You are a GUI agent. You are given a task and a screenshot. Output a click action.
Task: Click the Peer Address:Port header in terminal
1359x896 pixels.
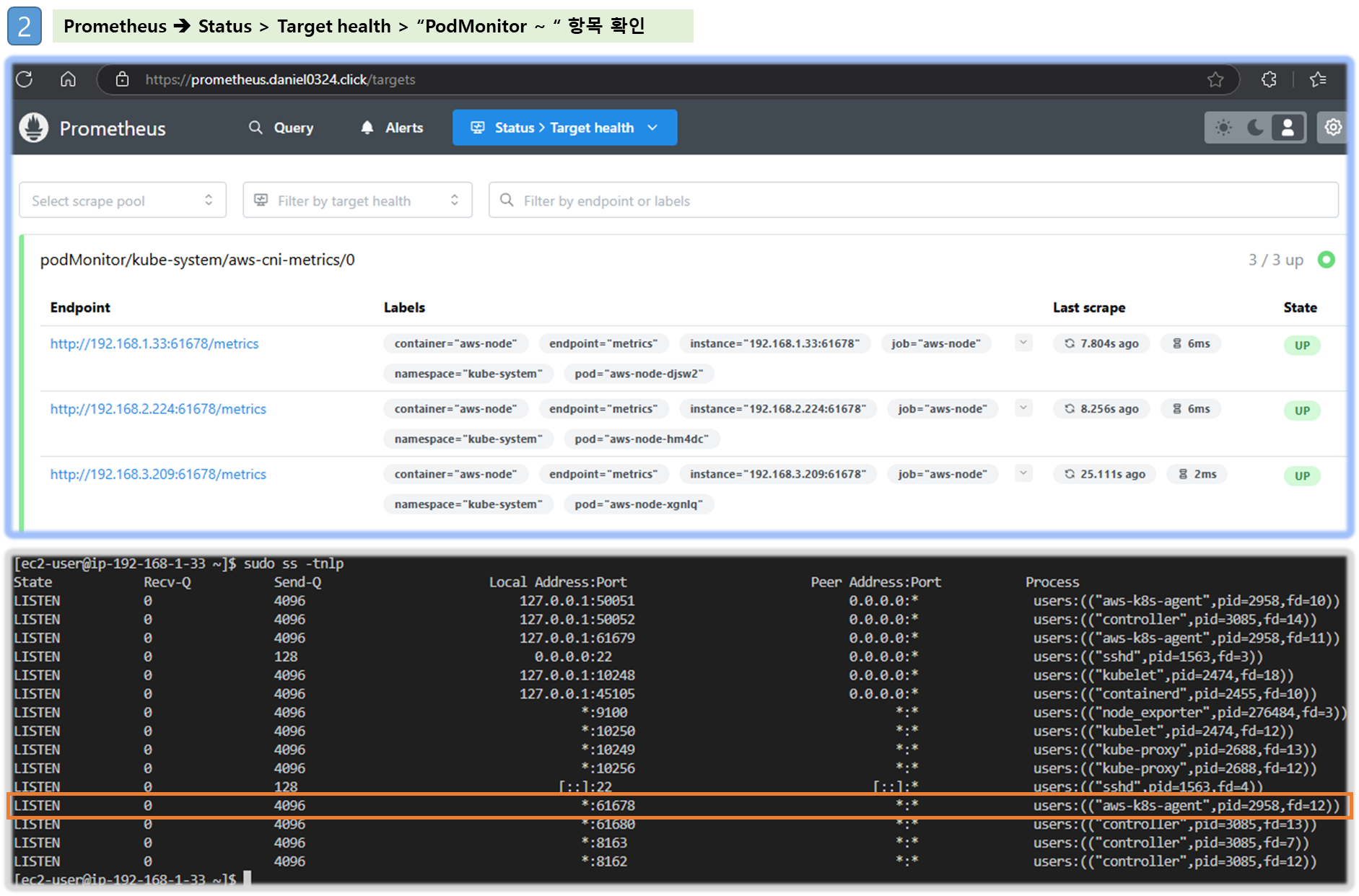(x=876, y=582)
